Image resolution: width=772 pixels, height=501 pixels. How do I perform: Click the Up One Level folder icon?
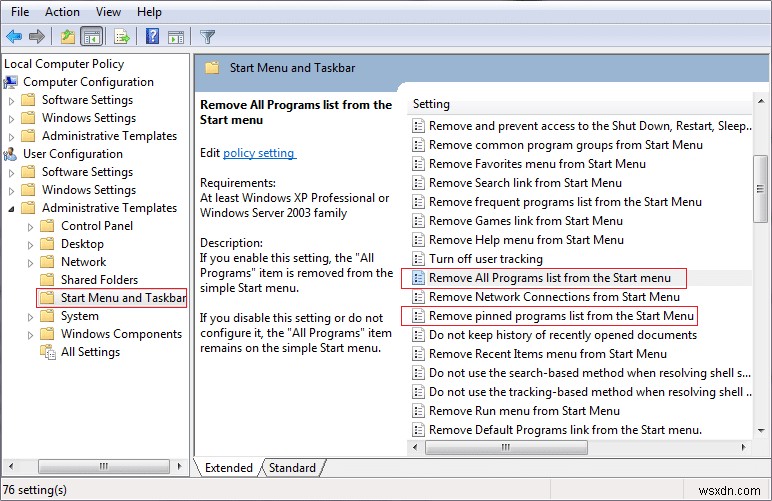[67, 36]
